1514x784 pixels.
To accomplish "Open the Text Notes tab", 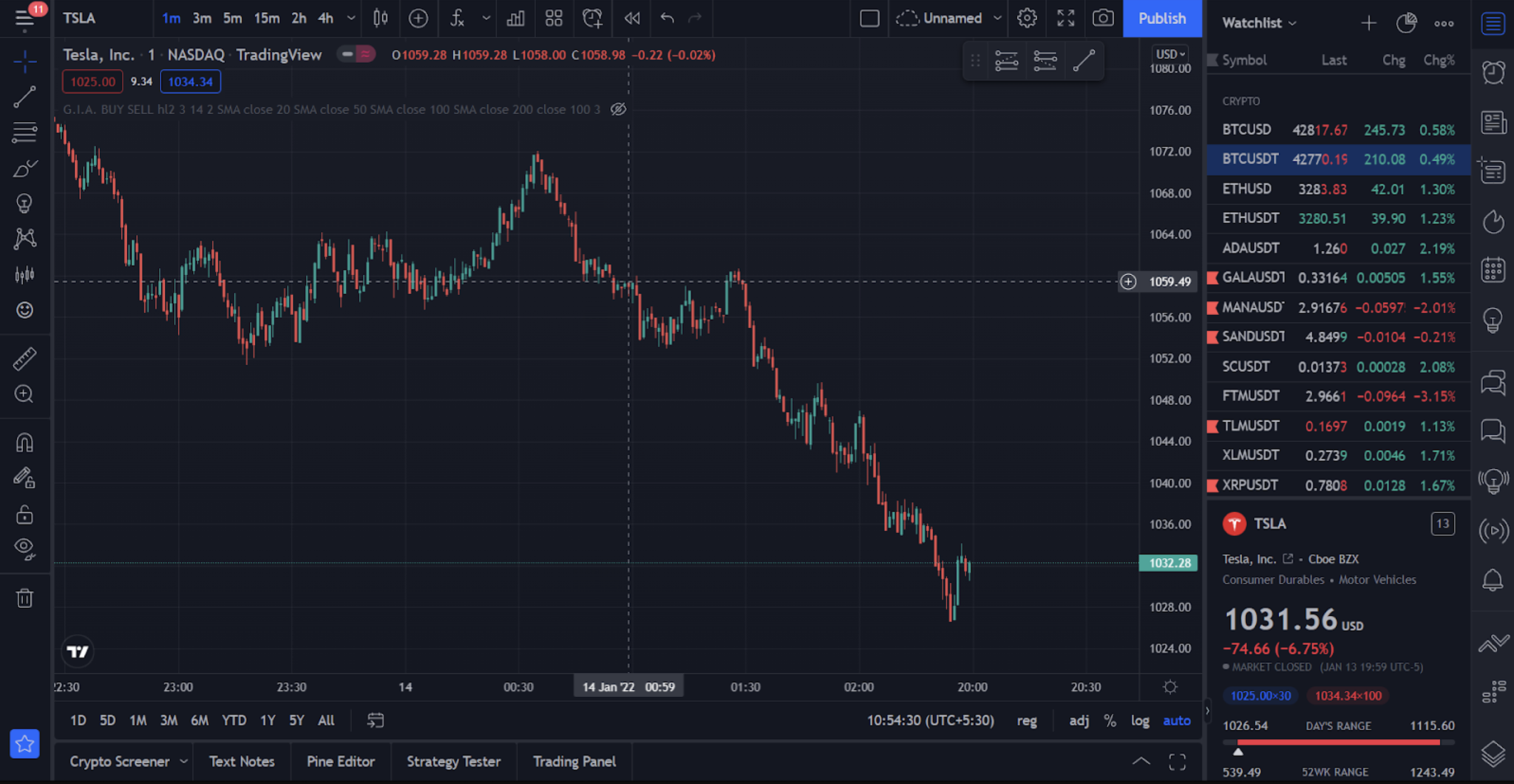I will 242,761.
